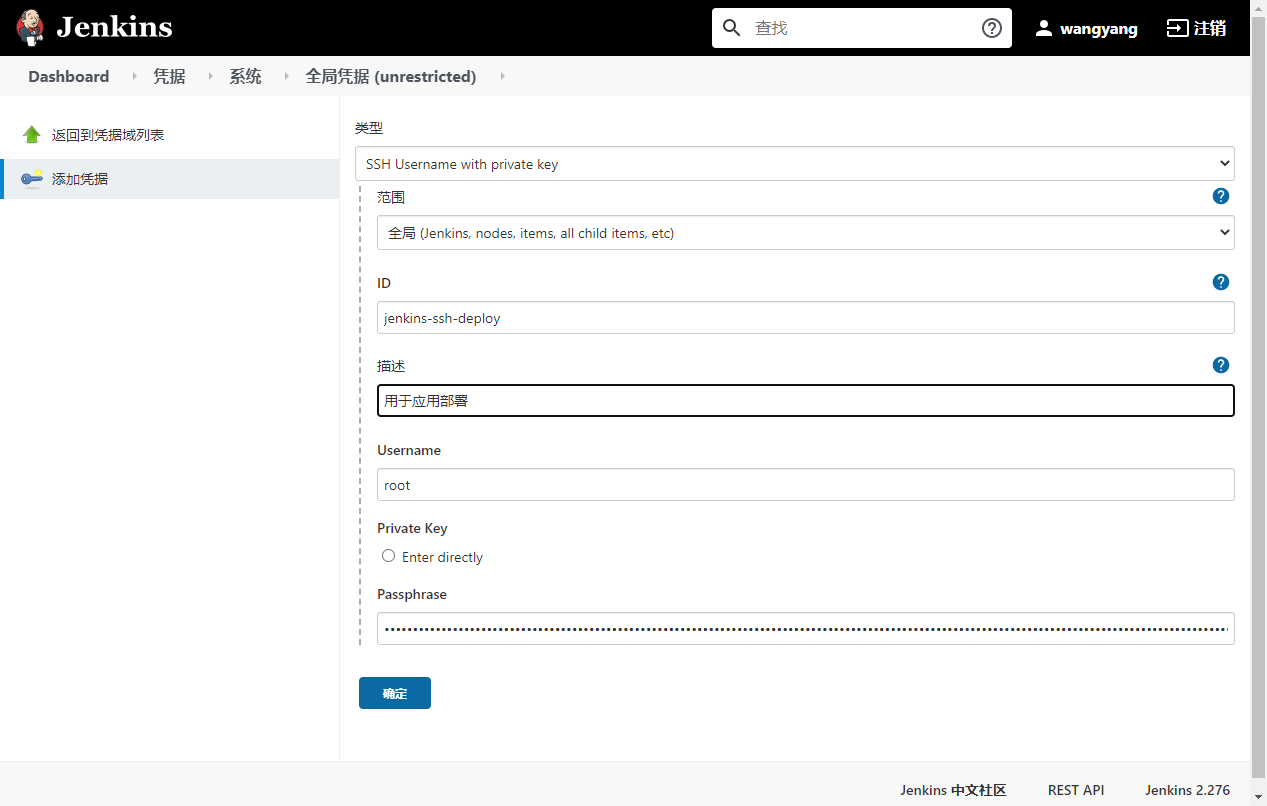Click the 类型 label text
1267x806 pixels.
coord(369,128)
